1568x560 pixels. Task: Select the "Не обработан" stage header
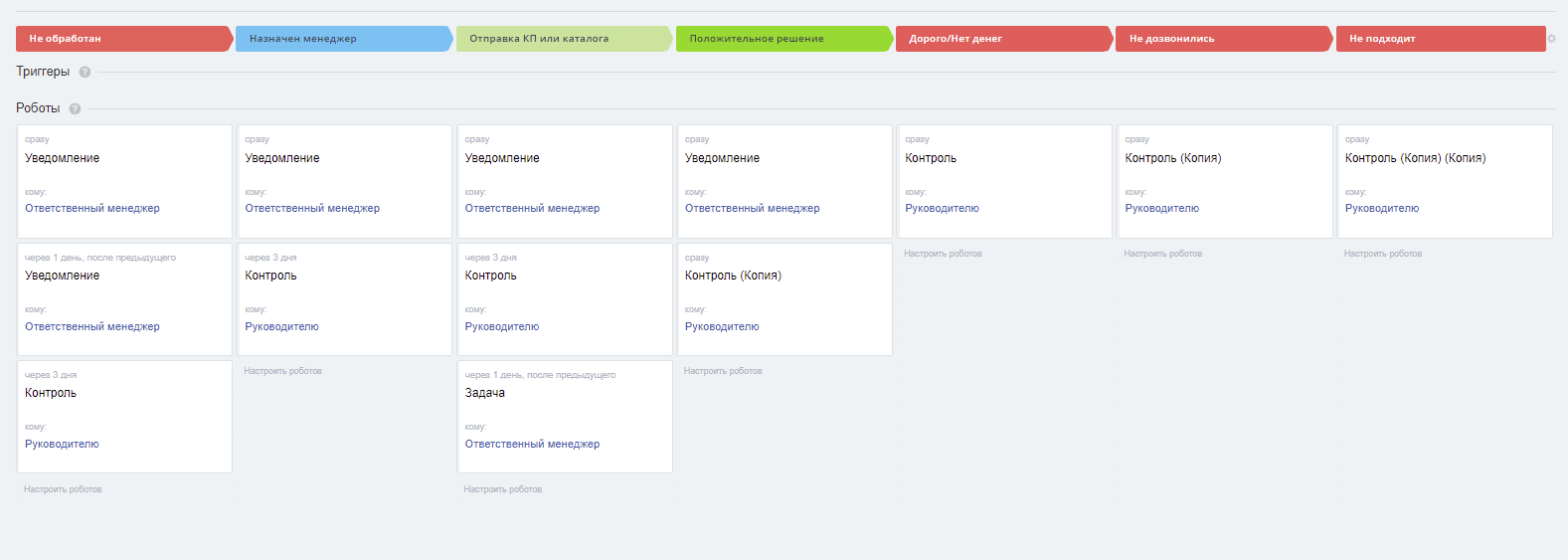[x=121, y=39]
